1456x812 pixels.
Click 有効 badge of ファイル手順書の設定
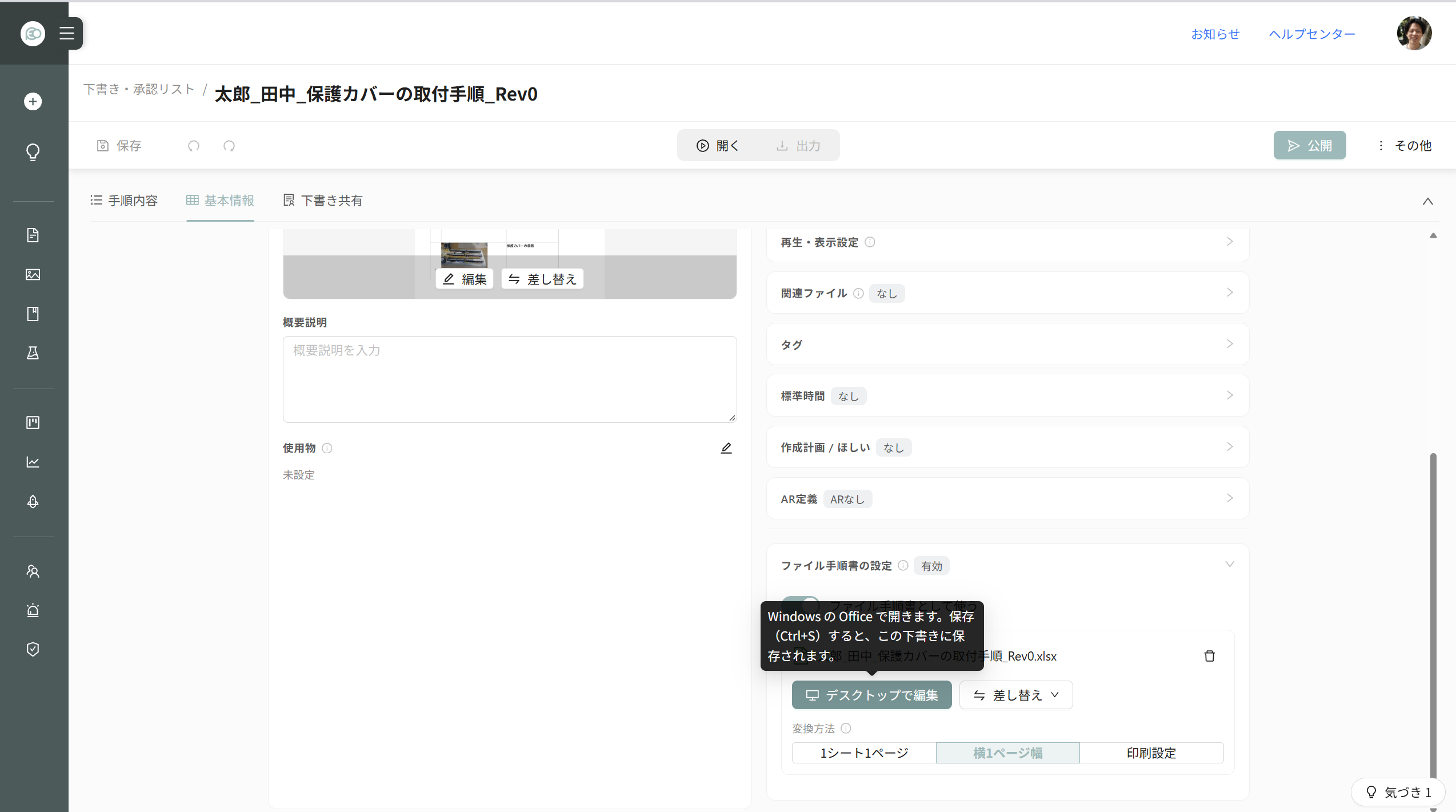coord(931,566)
